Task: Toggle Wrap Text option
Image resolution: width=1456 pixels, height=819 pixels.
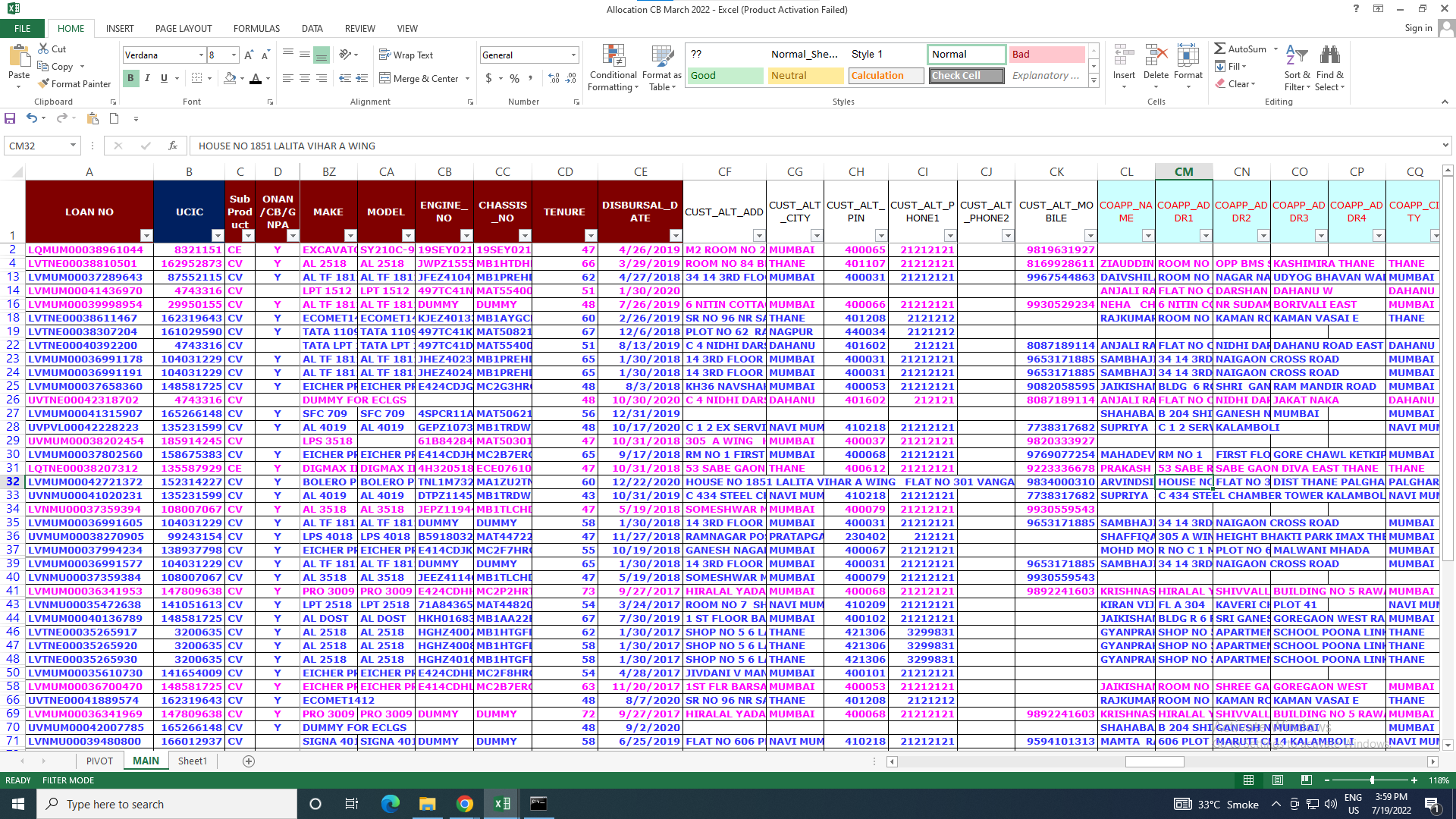Action: (406, 55)
